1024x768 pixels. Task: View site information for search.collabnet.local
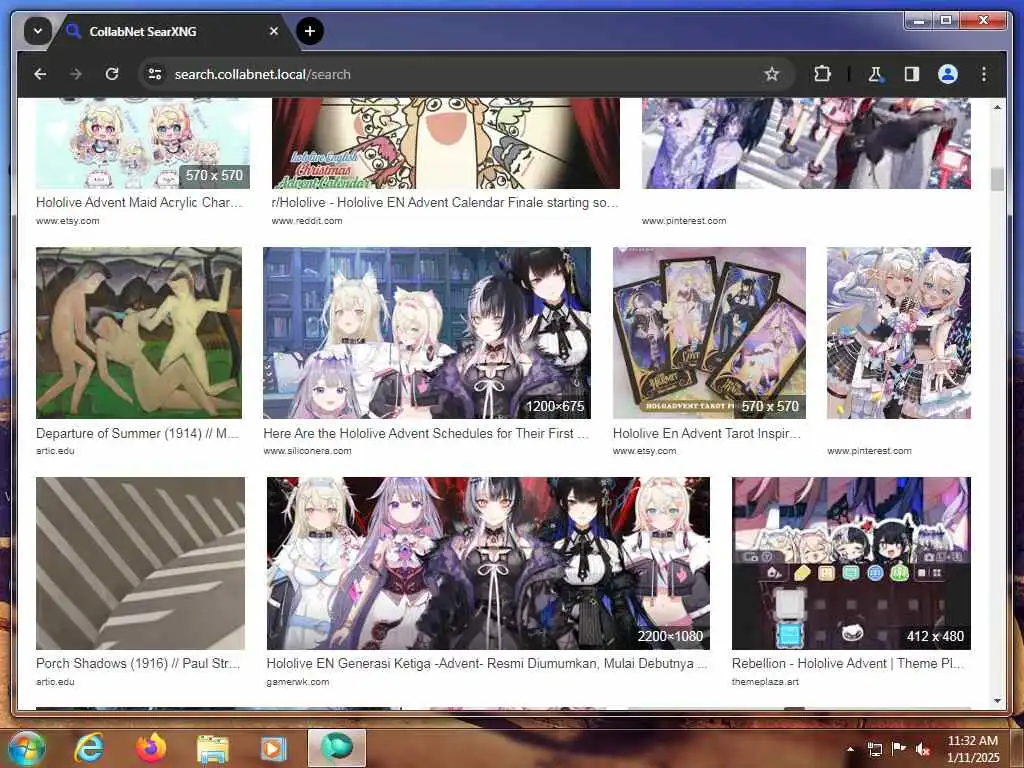coord(155,74)
